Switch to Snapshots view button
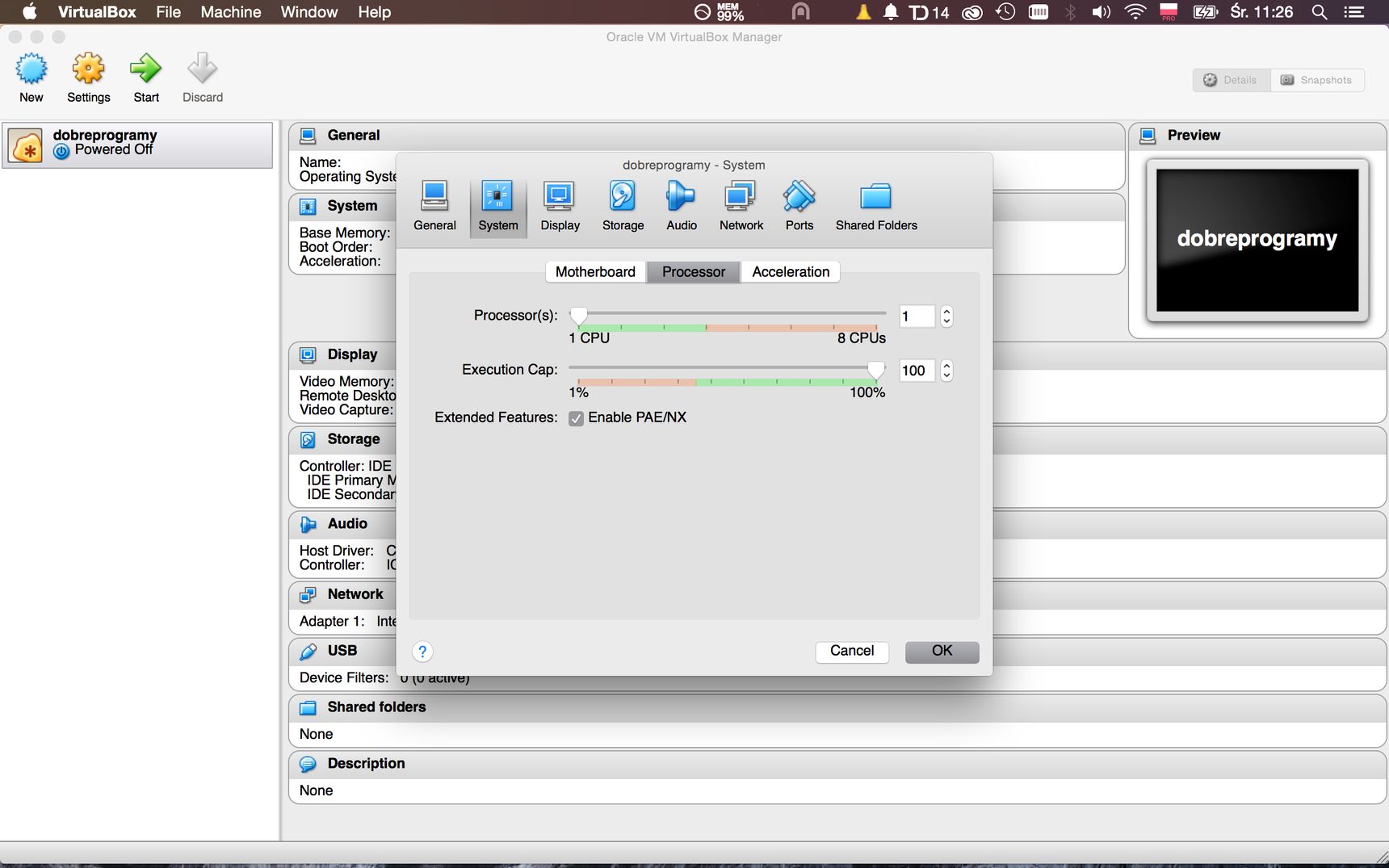The width and height of the screenshot is (1389, 868). (1317, 80)
